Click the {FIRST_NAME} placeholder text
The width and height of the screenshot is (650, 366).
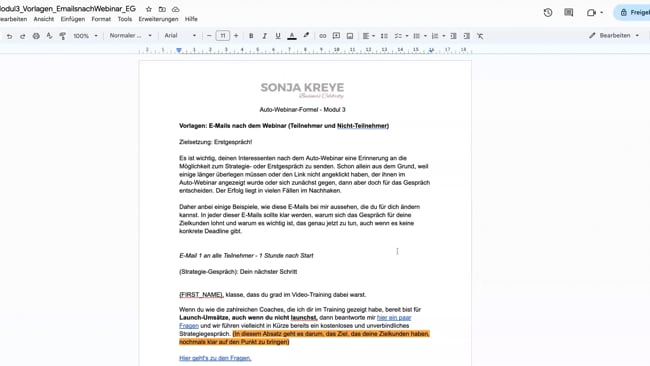click(x=201, y=295)
